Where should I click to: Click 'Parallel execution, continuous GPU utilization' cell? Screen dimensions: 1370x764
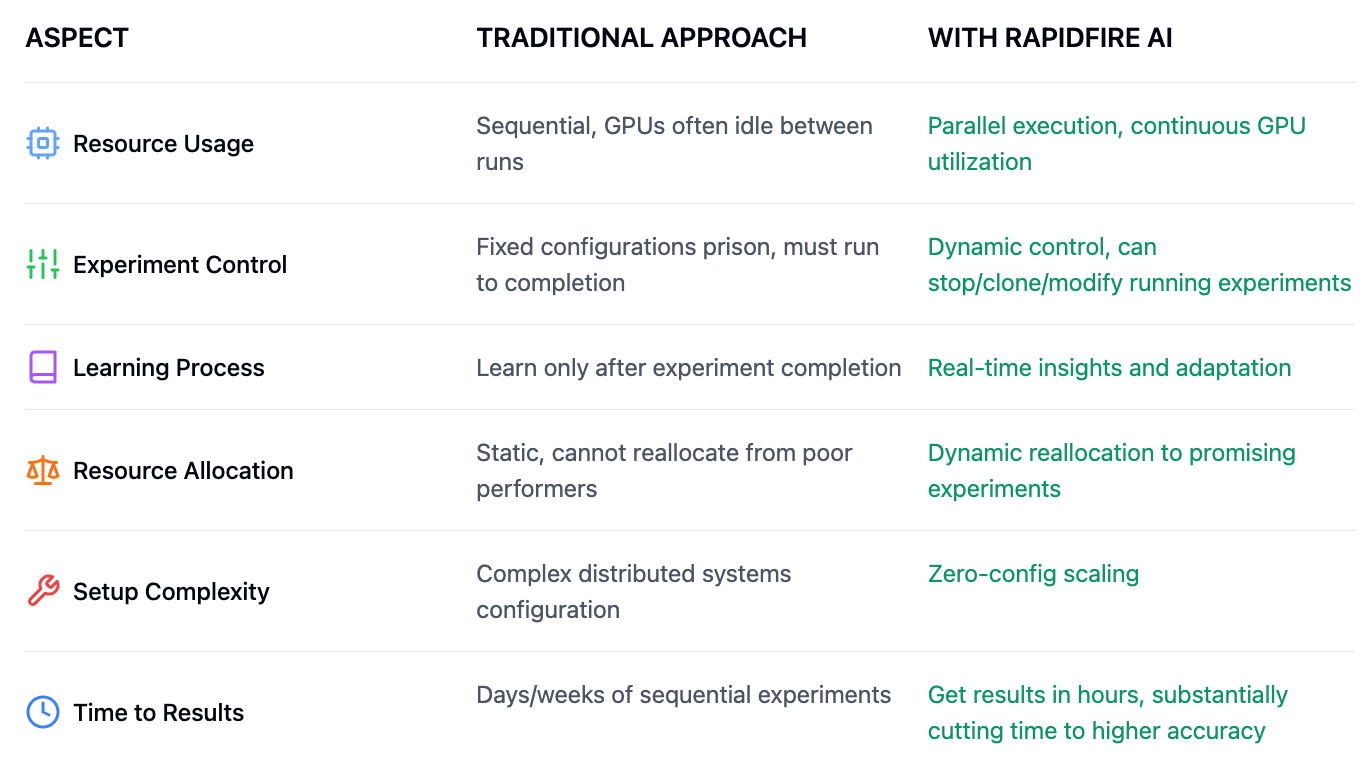pyautogui.click(x=1116, y=144)
